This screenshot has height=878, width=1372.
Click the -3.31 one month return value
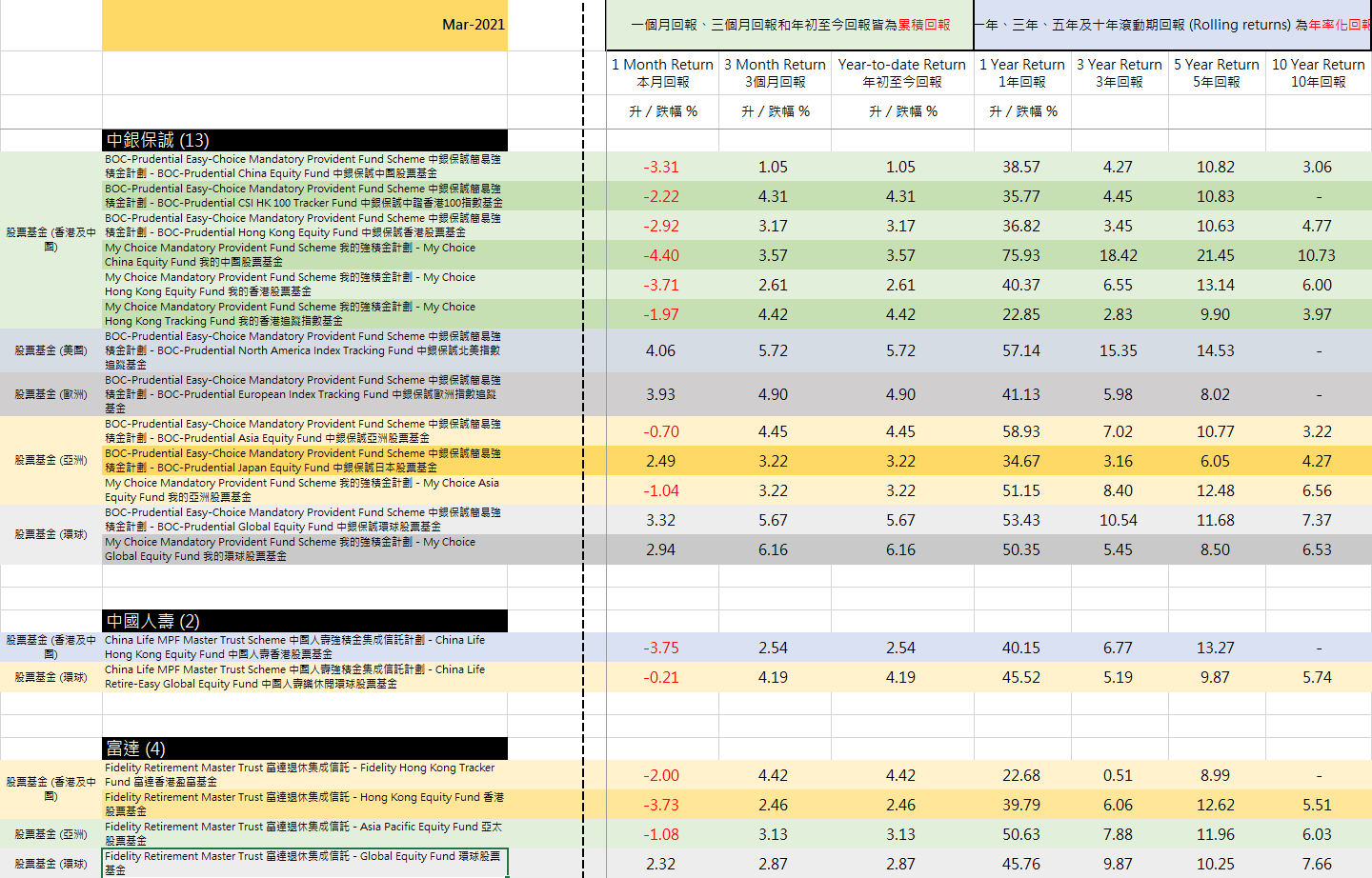661,167
